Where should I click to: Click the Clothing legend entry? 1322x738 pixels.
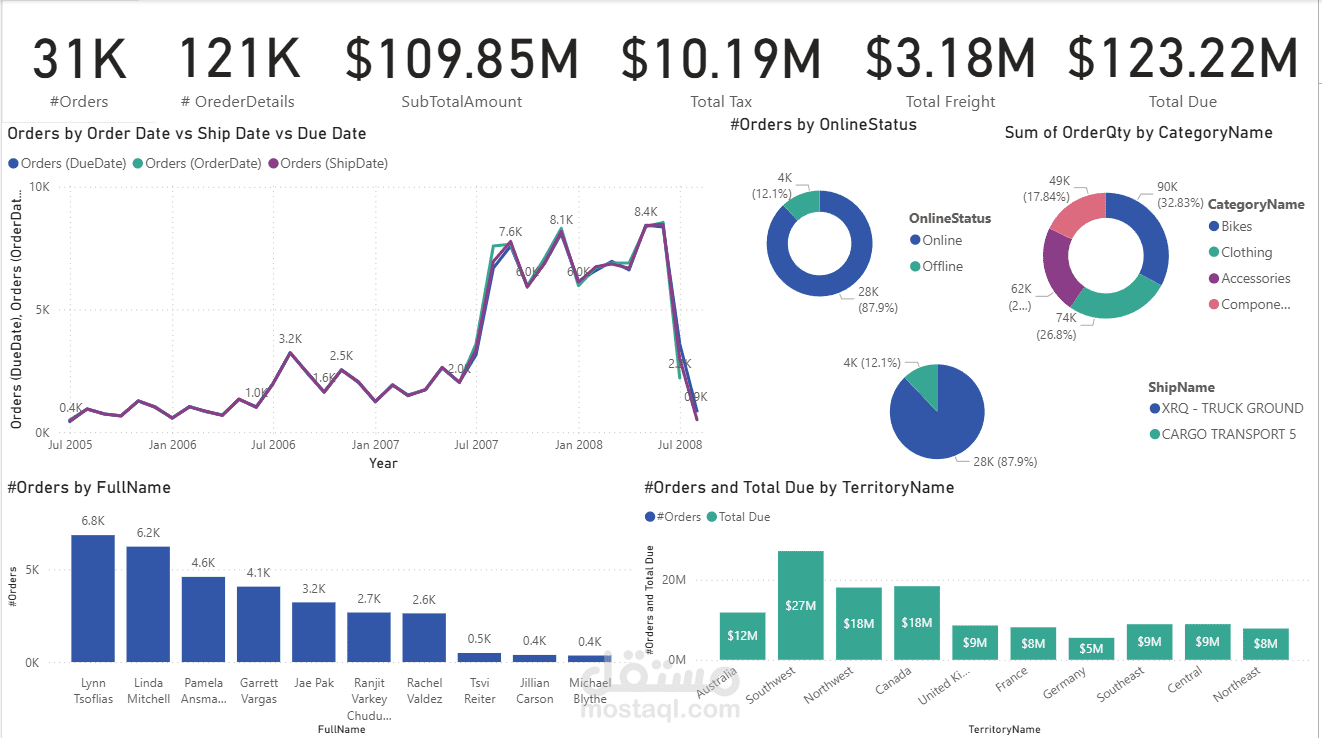[x=1240, y=253]
